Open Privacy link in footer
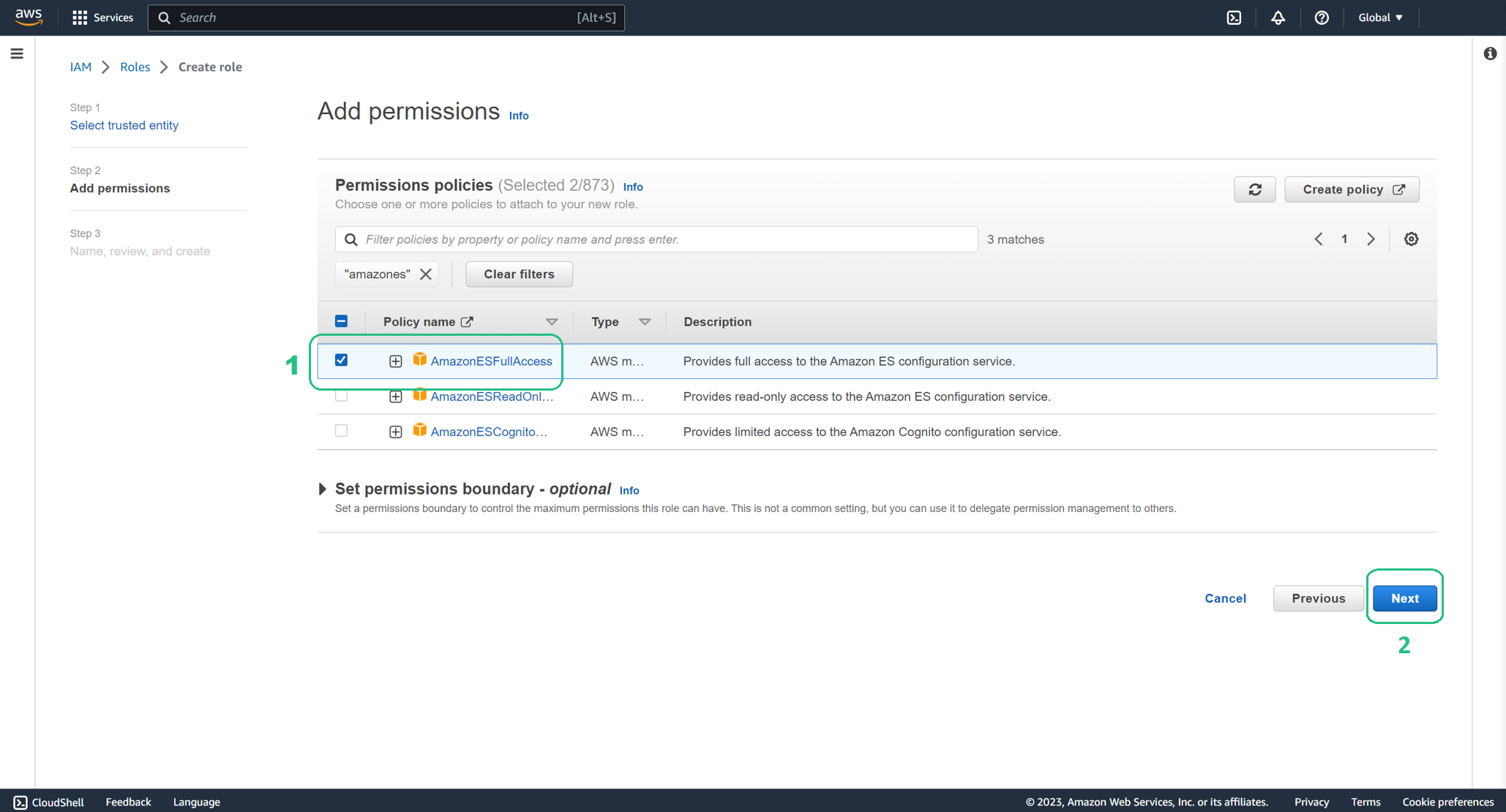This screenshot has width=1506, height=812. 1311,802
